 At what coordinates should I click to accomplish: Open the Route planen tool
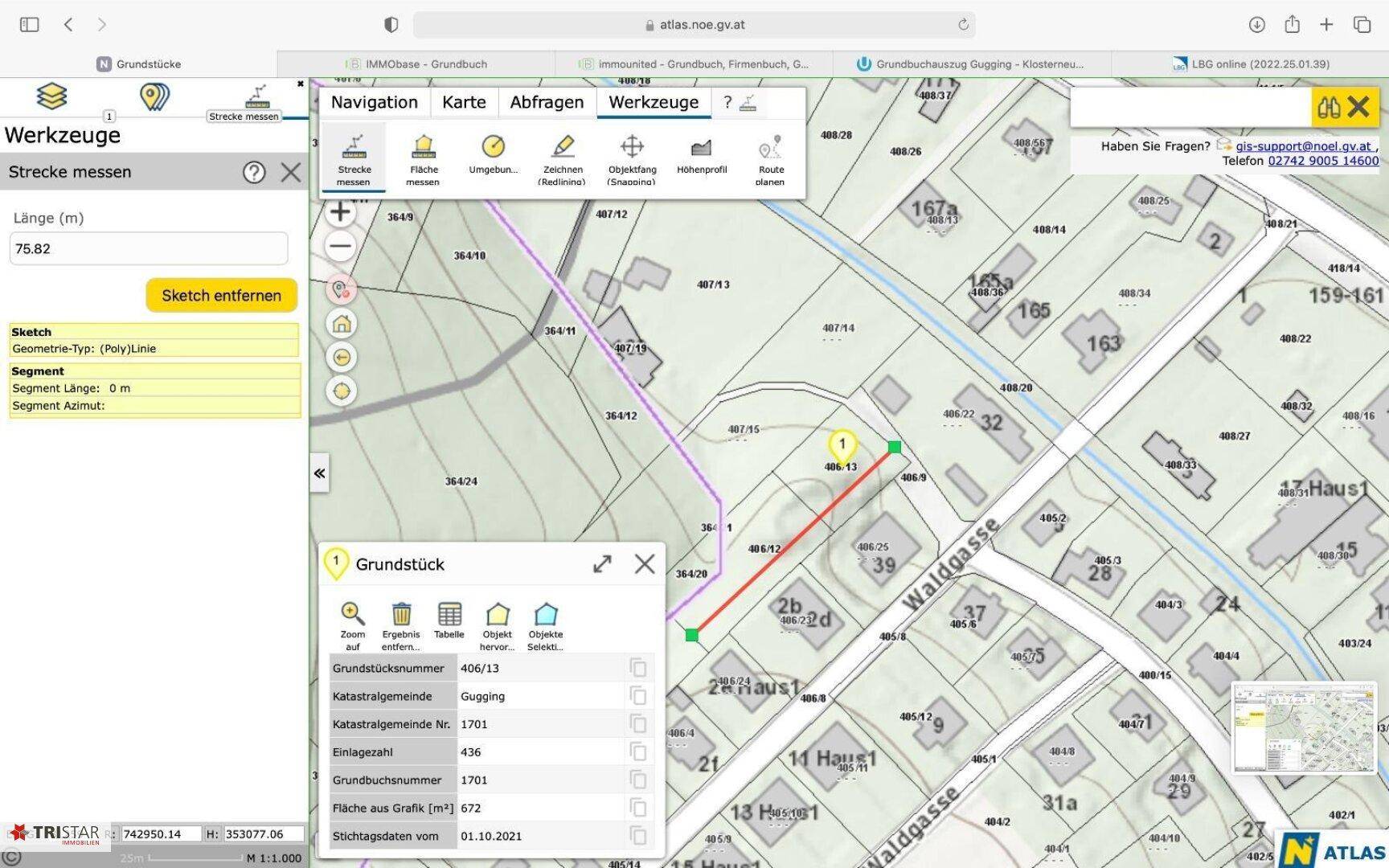pos(771,158)
